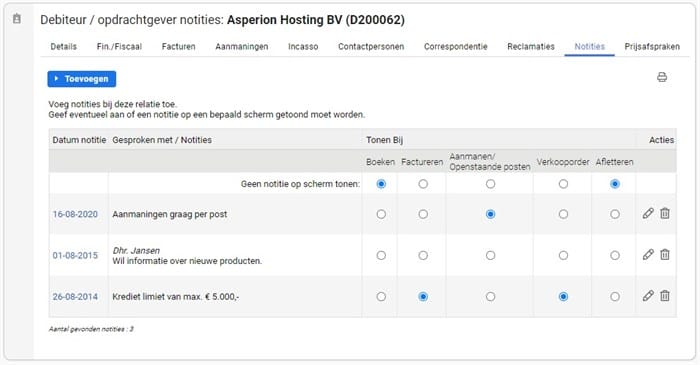Show Dhr. Jansen note at Factureren
Viewport: 700px width, 365px height.
423,255
